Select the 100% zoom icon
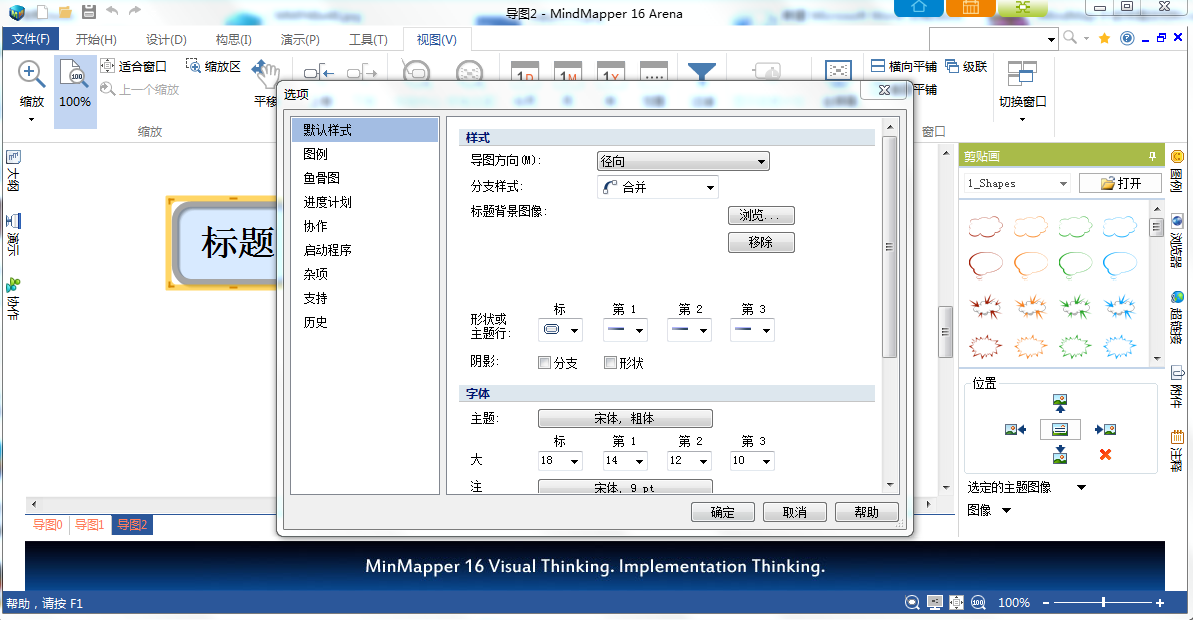The height and width of the screenshot is (620, 1193). (75, 74)
